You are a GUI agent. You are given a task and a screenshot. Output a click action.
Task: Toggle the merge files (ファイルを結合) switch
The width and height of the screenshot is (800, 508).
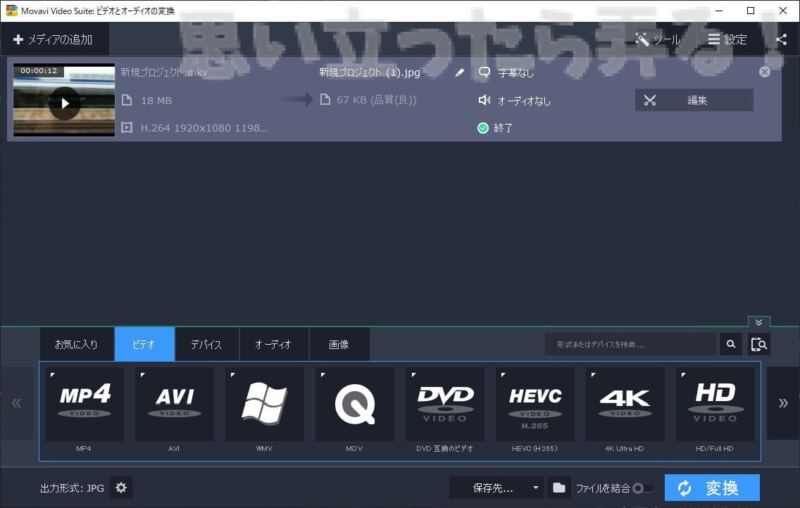(x=642, y=488)
